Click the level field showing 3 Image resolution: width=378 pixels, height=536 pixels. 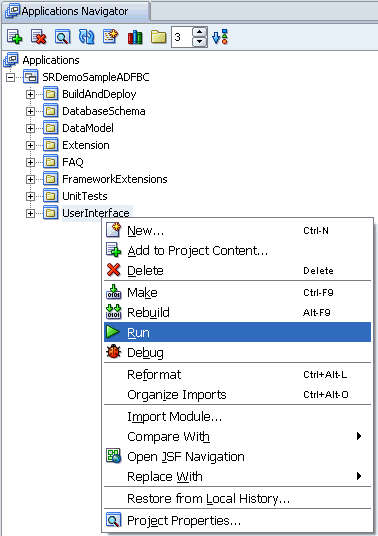tap(182, 37)
